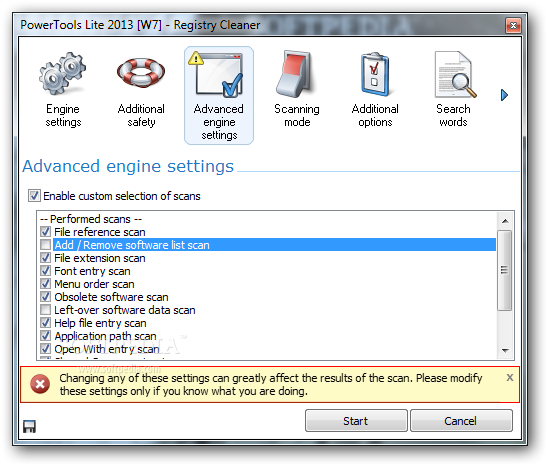The width and height of the screenshot is (548, 466).
Task: Click scan list scrollbar up arrow
Action: click(x=505, y=221)
